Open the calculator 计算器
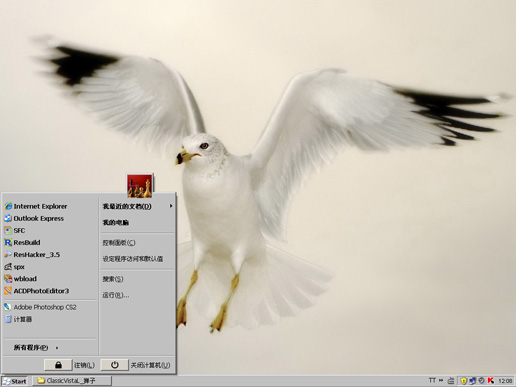516x387 pixels. coord(49,319)
